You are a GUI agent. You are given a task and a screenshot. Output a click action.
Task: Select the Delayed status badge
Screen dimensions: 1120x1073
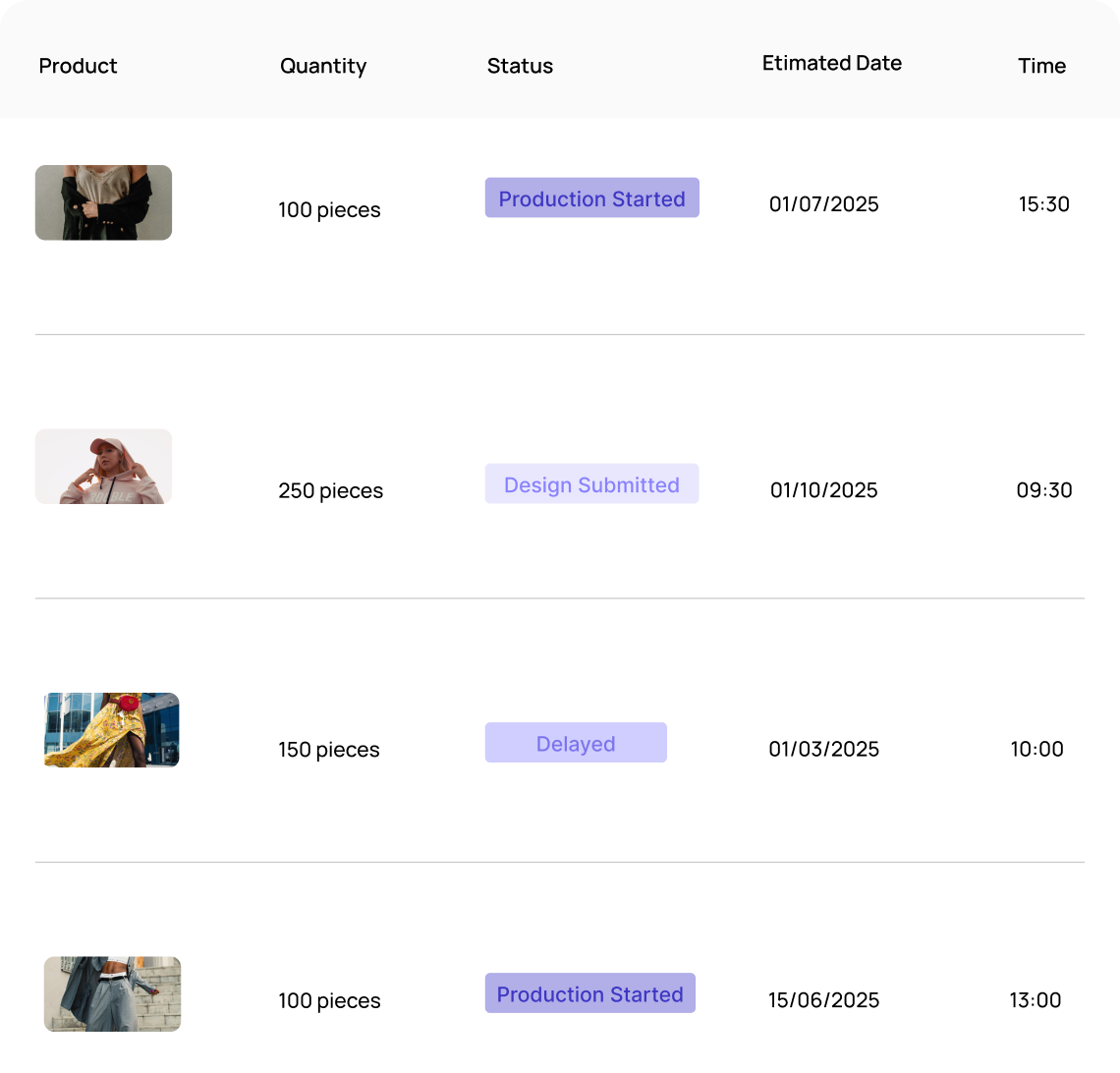pyautogui.click(x=576, y=744)
